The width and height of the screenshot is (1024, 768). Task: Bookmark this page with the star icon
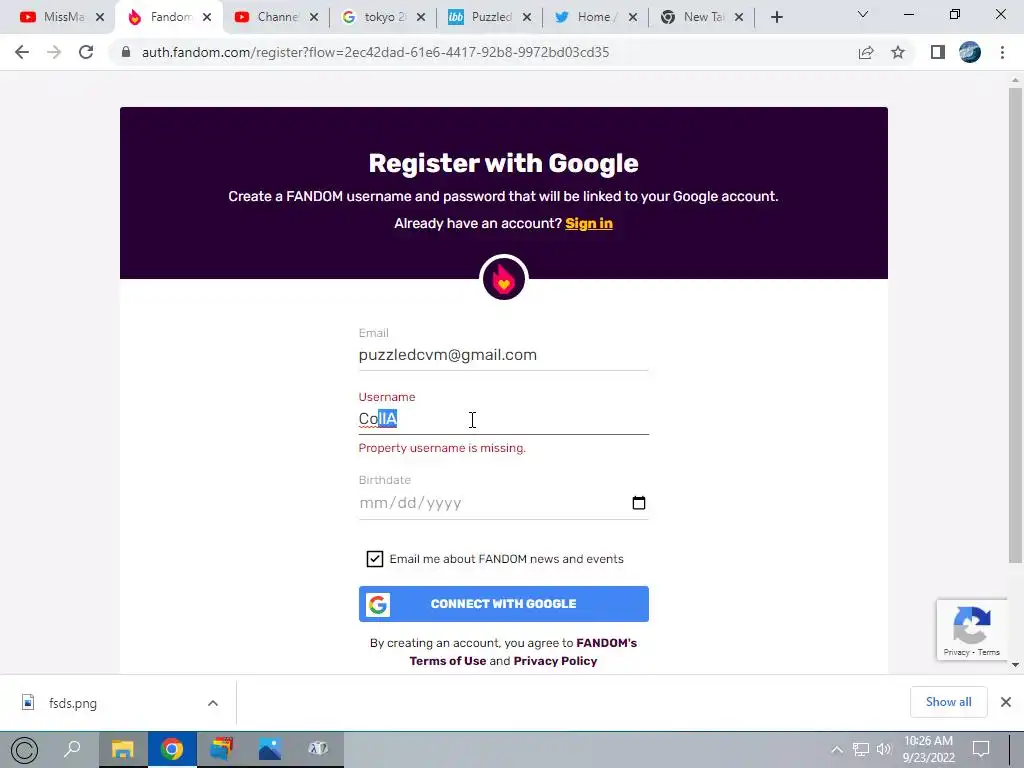[x=898, y=52]
